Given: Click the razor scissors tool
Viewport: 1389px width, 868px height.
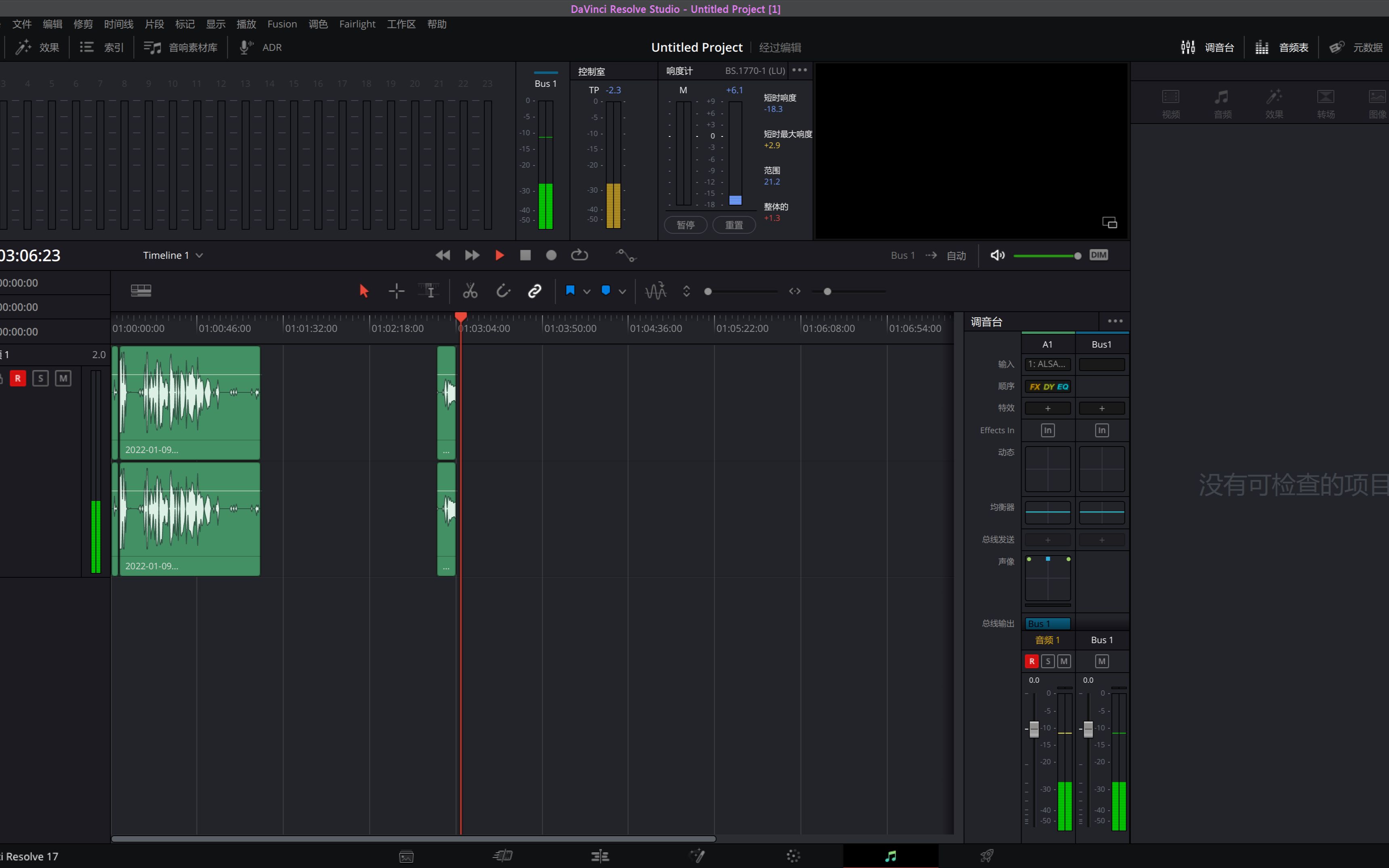Looking at the screenshot, I should point(470,291).
